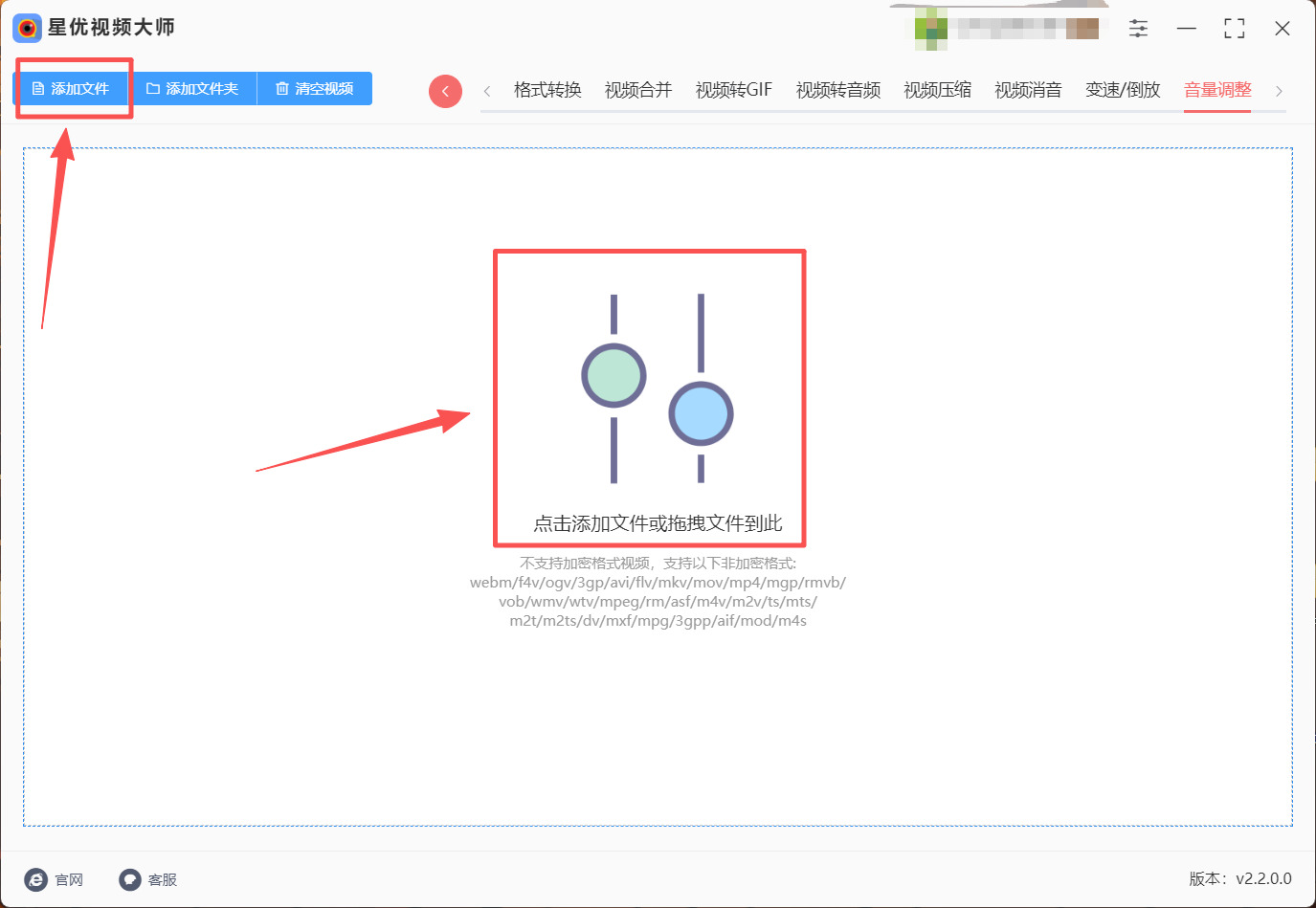This screenshot has width=1316, height=908.
Task: Open the 视频转音频 tab
Action: [x=838, y=90]
